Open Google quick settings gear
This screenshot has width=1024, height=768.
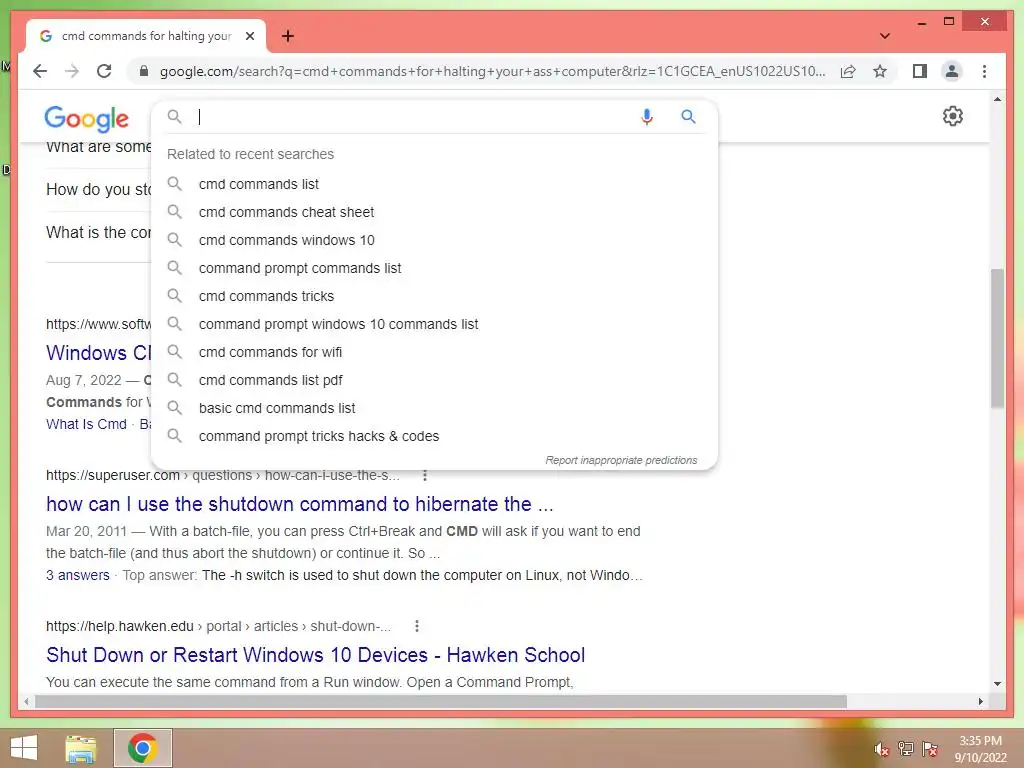click(x=953, y=116)
